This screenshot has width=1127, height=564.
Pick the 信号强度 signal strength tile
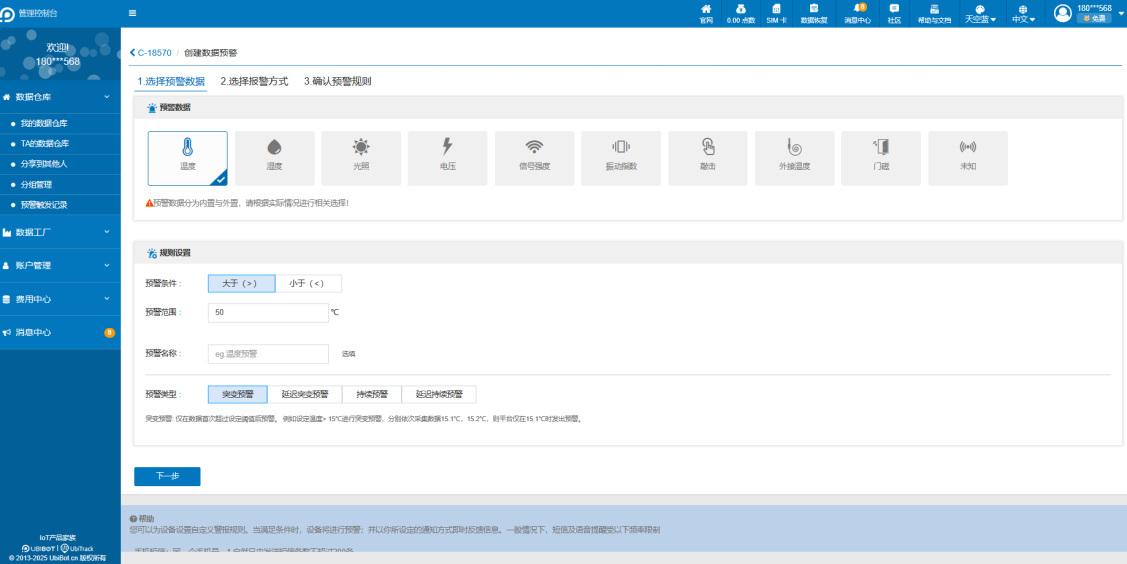[534, 158]
